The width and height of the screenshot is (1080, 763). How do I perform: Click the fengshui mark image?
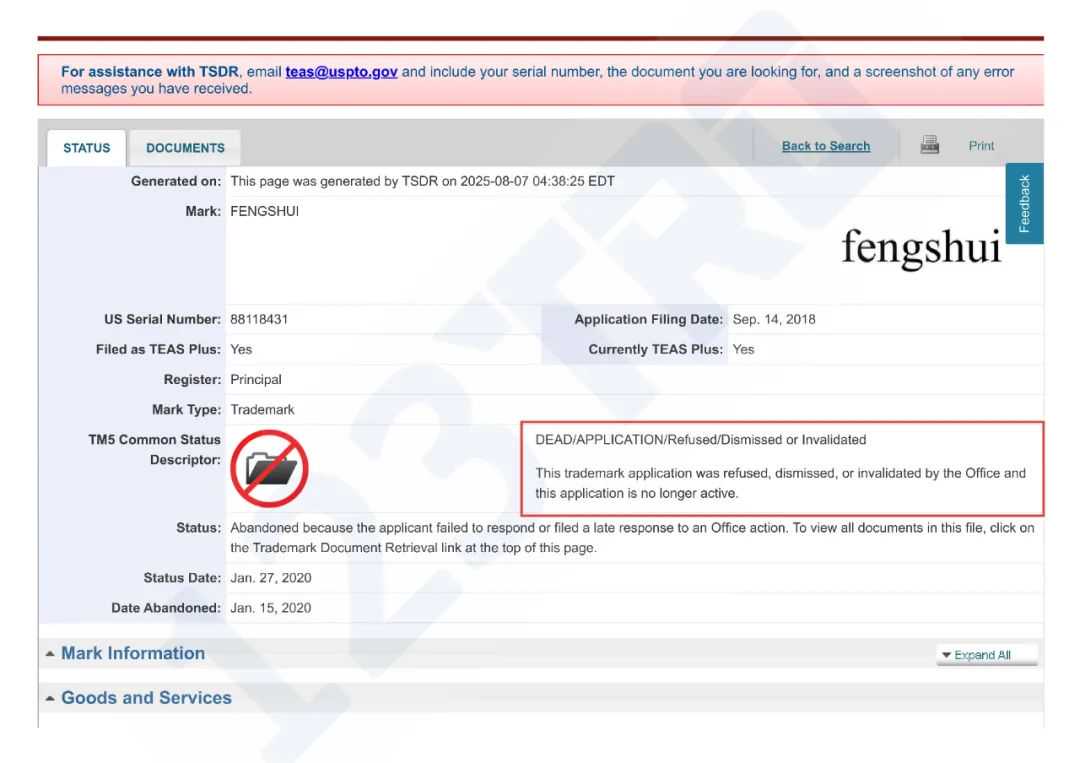click(x=921, y=248)
